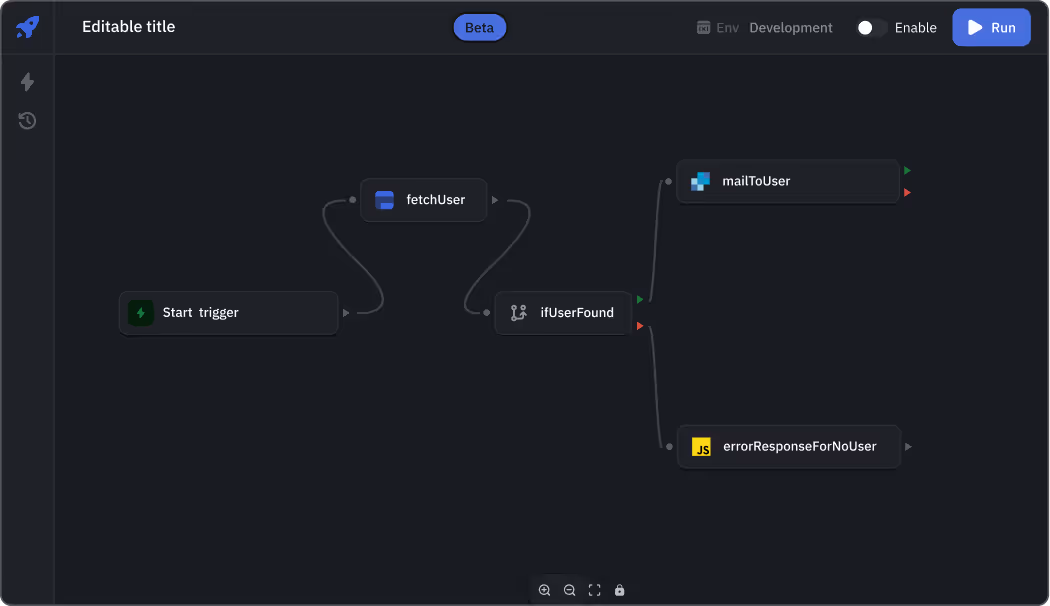Viewport: 1050px width, 606px height.
Task: Click the branch icon on ifUserFound node
Action: tap(518, 313)
